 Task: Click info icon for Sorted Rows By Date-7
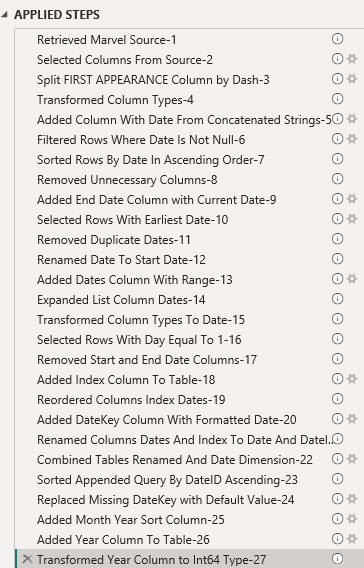point(337,159)
